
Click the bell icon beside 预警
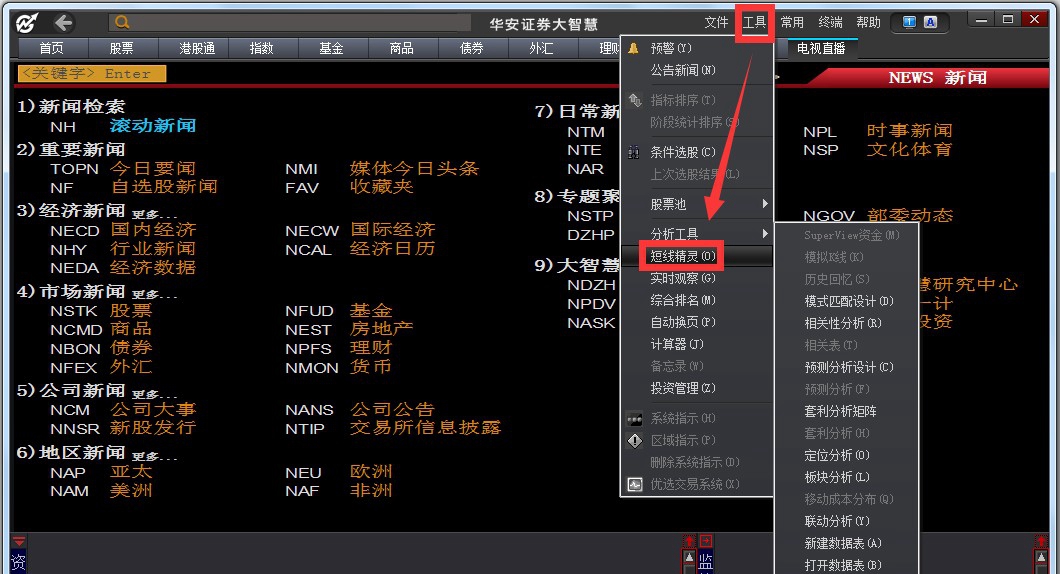tap(633, 48)
